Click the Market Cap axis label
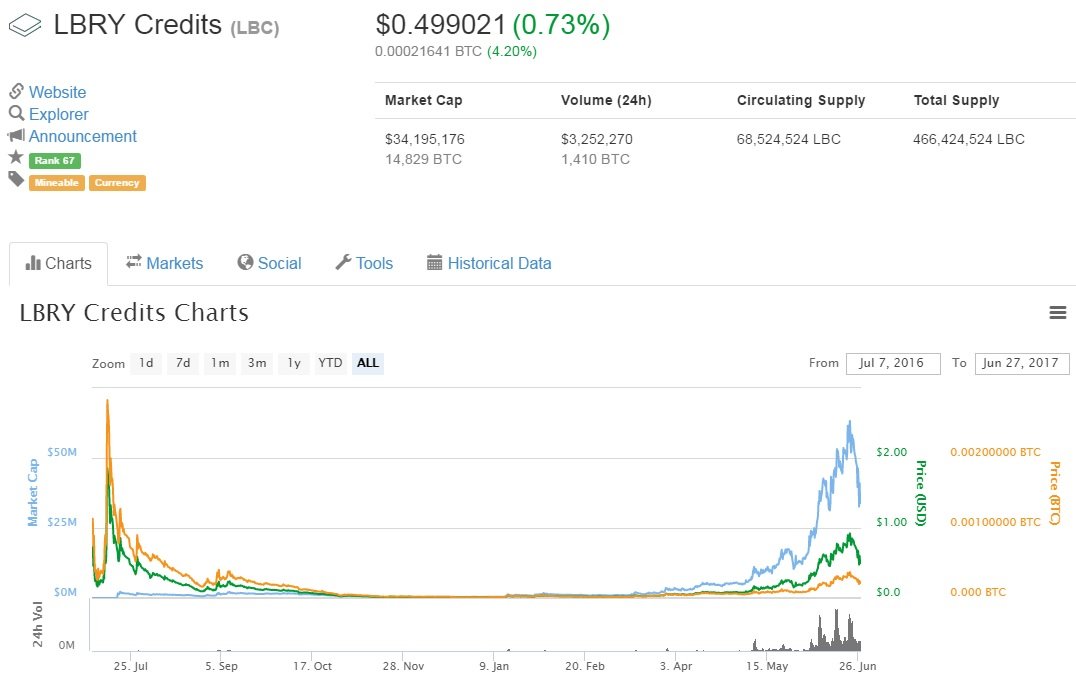Viewport: 1076px width, 682px height. pos(32,493)
